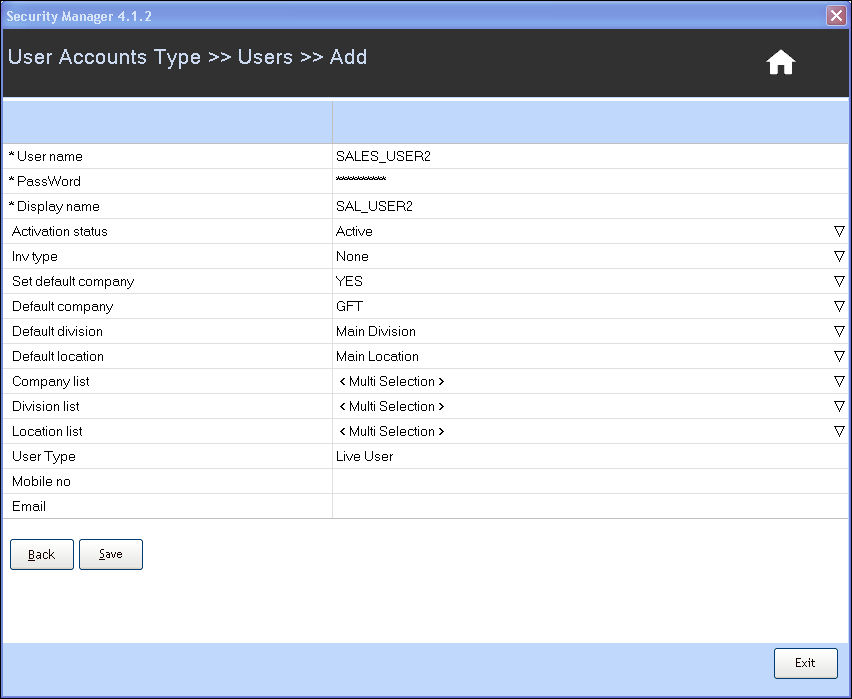The image size is (852, 699).
Task: Click the Email label
Action: (x=29, y=507)
